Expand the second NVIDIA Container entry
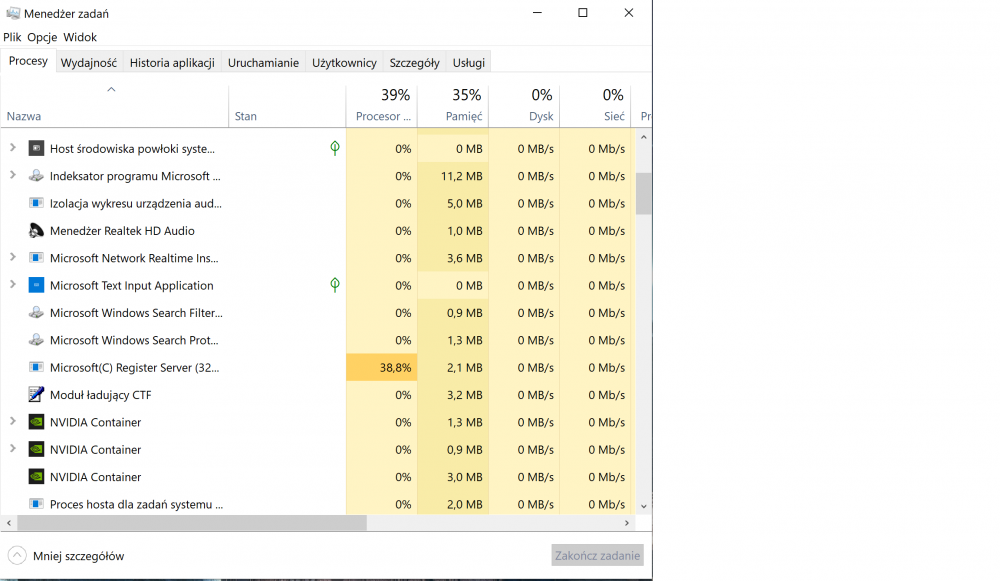Screen dimensions: 1000x581 [13, 449]
